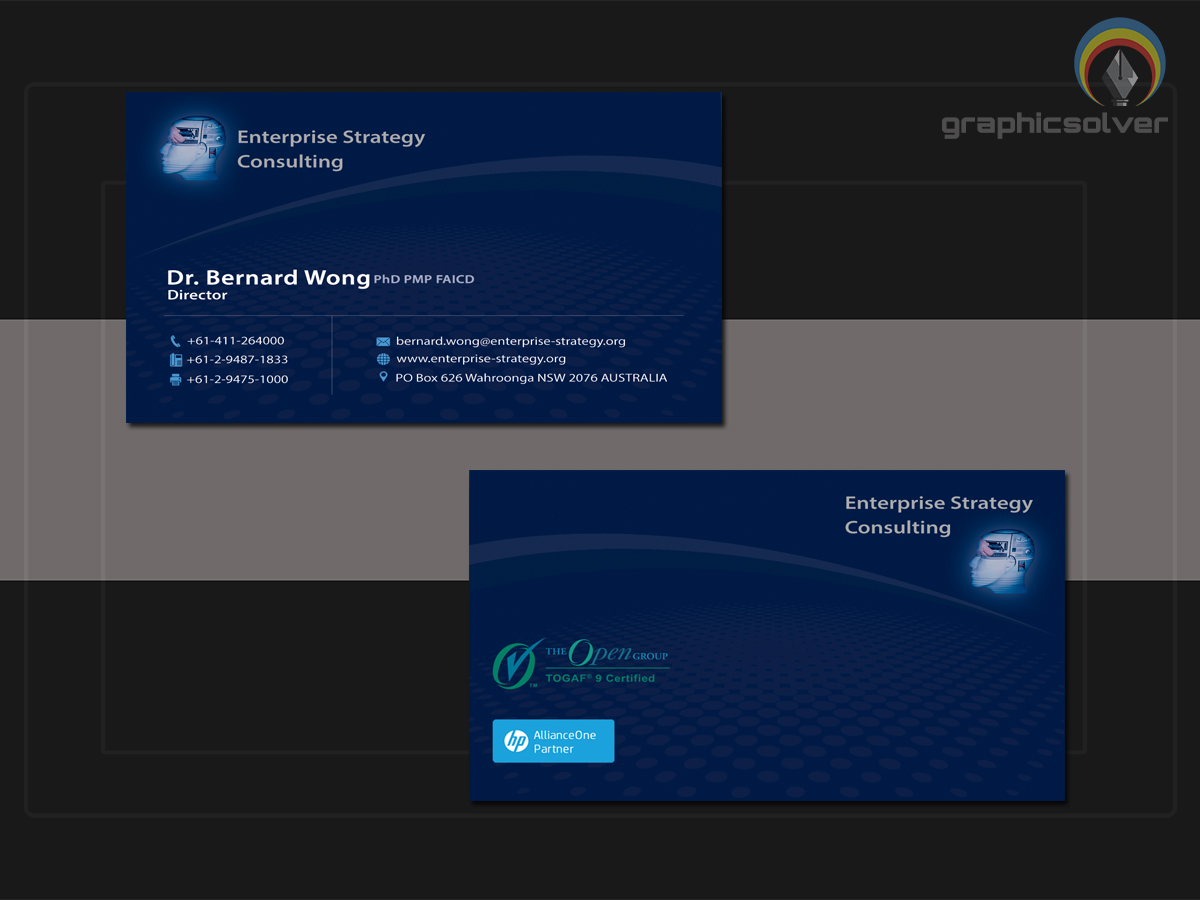Image resolution: width=1200 pixels, height=900 pixels.
Task: Click the green Open Group checkmark emblem
Action: click(517, 664)
